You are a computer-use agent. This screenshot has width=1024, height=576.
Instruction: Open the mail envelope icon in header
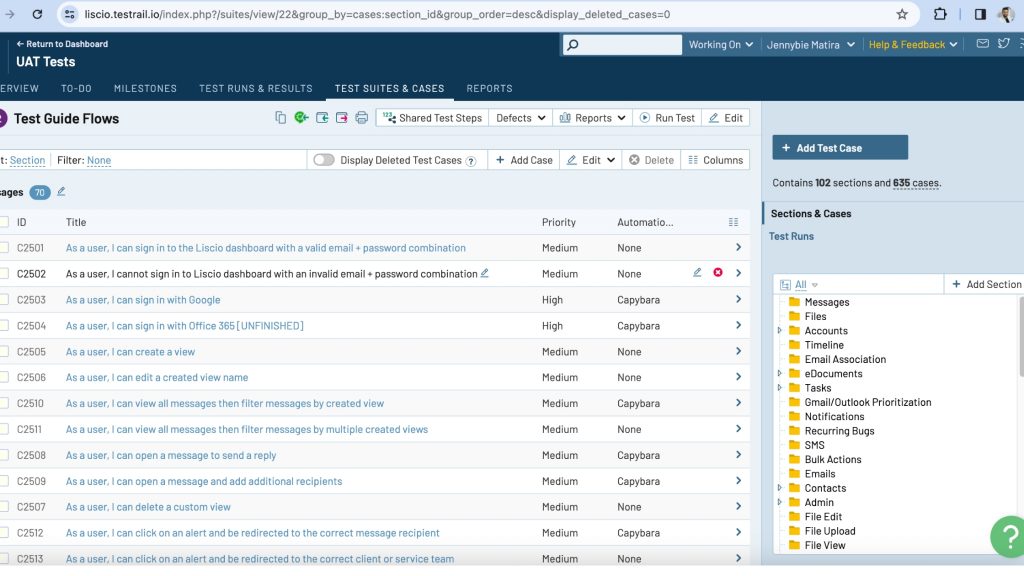(x=982, y=44)
